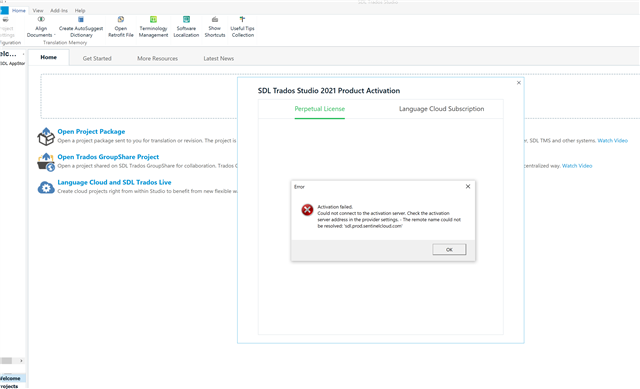Screen dimensions: 640x389
Task: Switch to Latest News tab
Action: pyautogui.click(x=219, y=58)
